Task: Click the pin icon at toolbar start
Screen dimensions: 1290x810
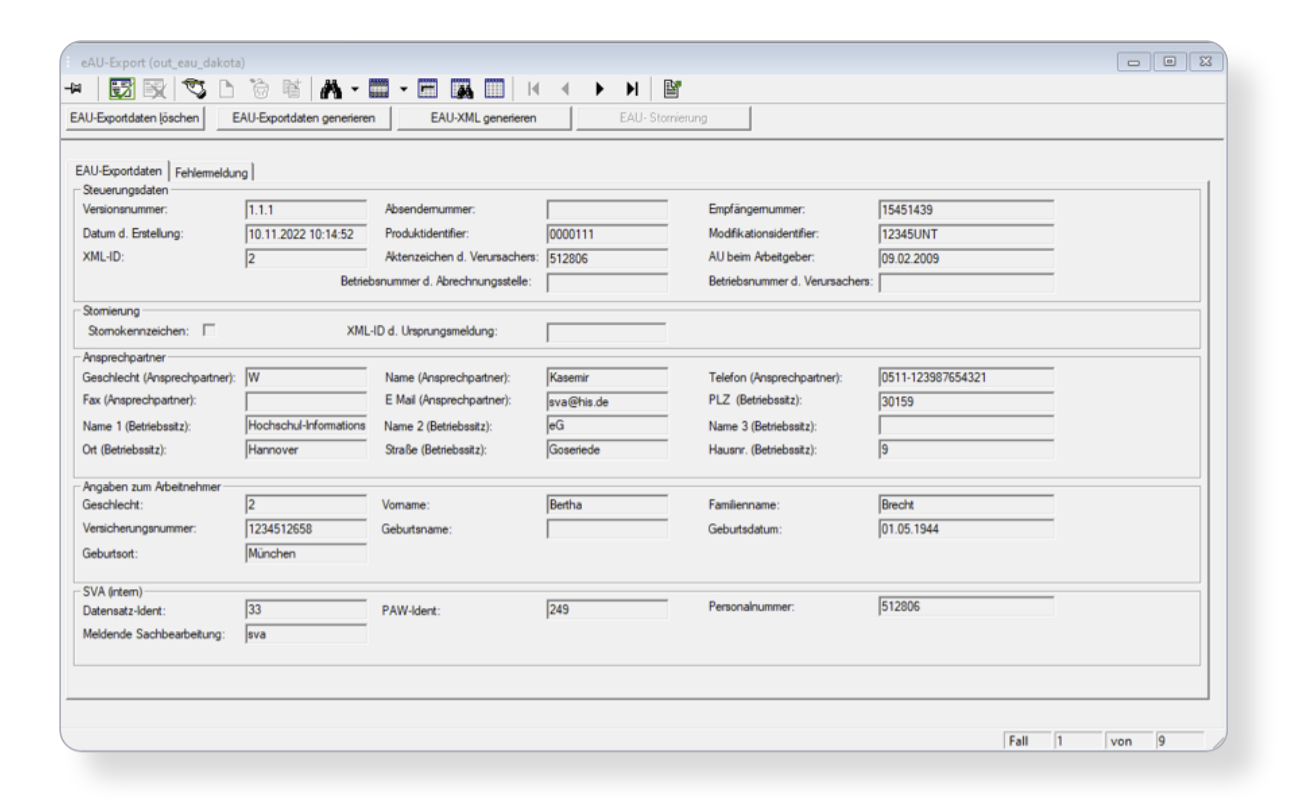Action: click(x=73, y=89)
